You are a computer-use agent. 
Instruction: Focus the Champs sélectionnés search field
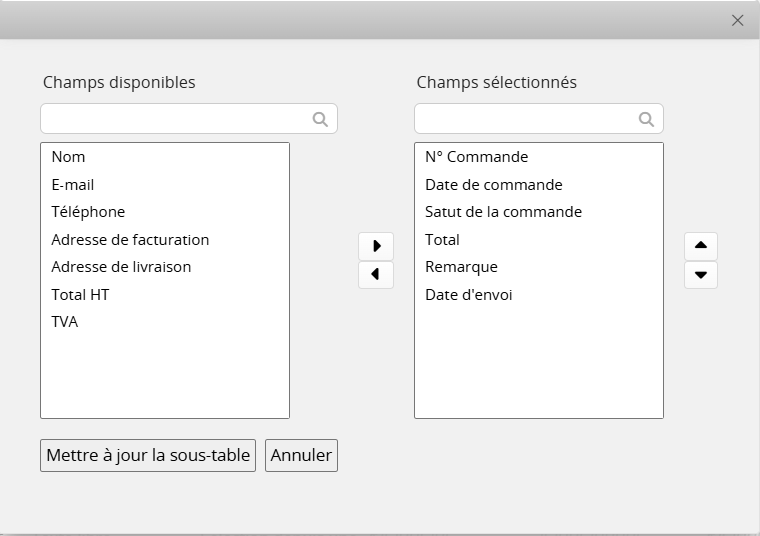click(x=525, y=119)
